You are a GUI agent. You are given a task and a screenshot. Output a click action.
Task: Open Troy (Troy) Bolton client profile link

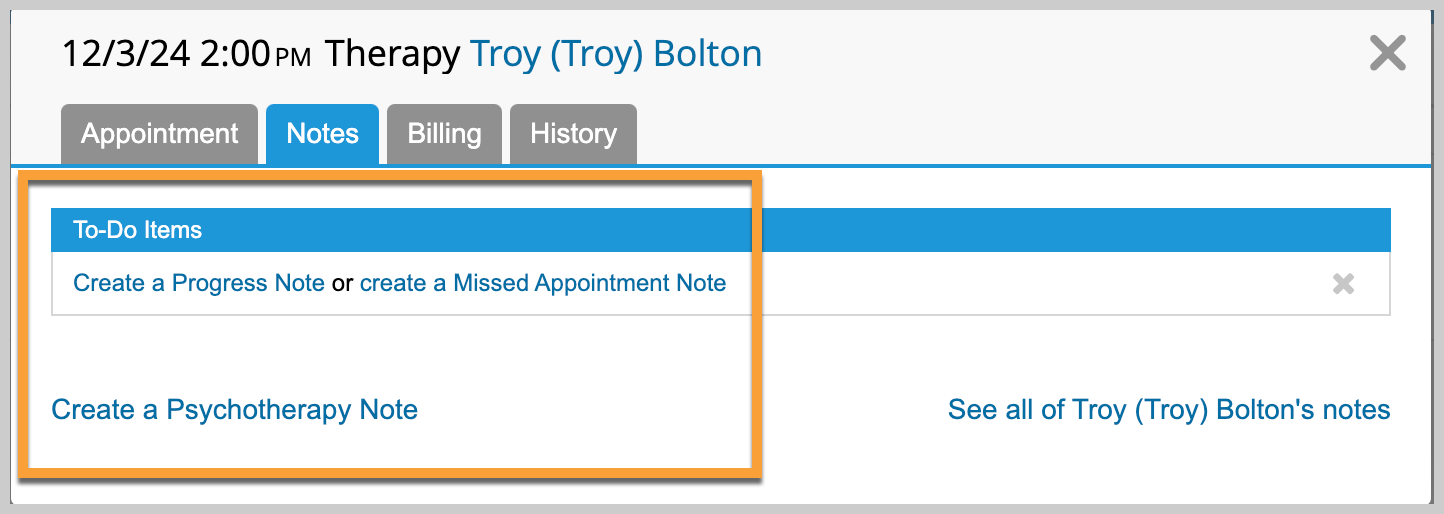[x=615, y=53]
